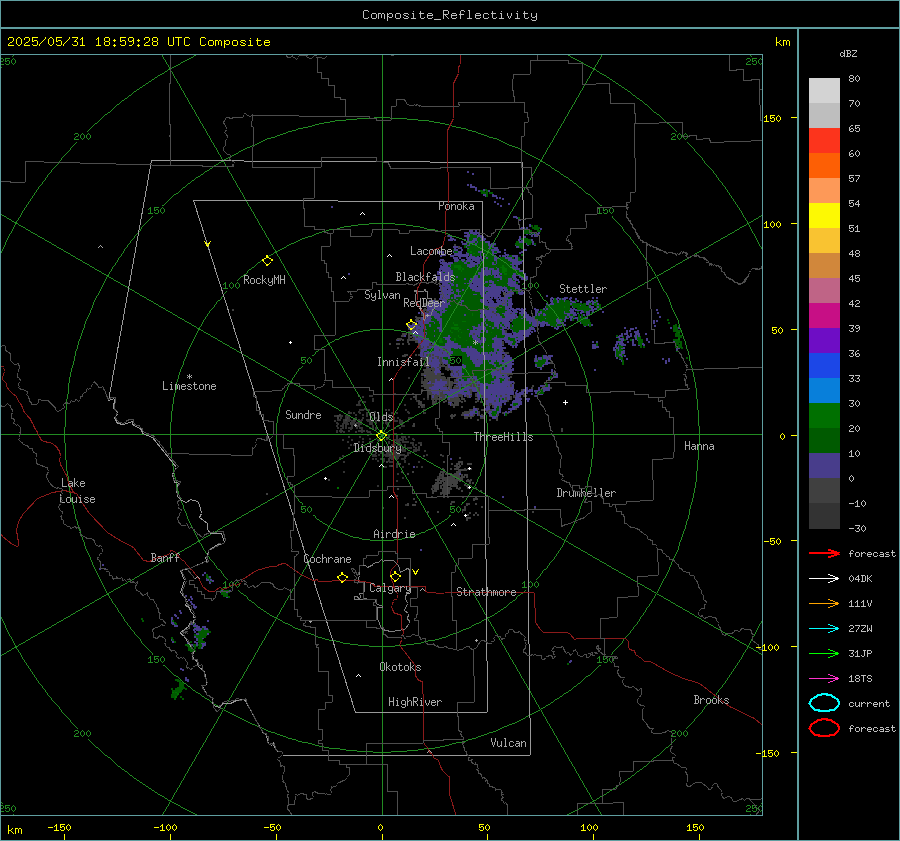Click the Limestone label
Viewport: 900px width, 841px height.
189,386
